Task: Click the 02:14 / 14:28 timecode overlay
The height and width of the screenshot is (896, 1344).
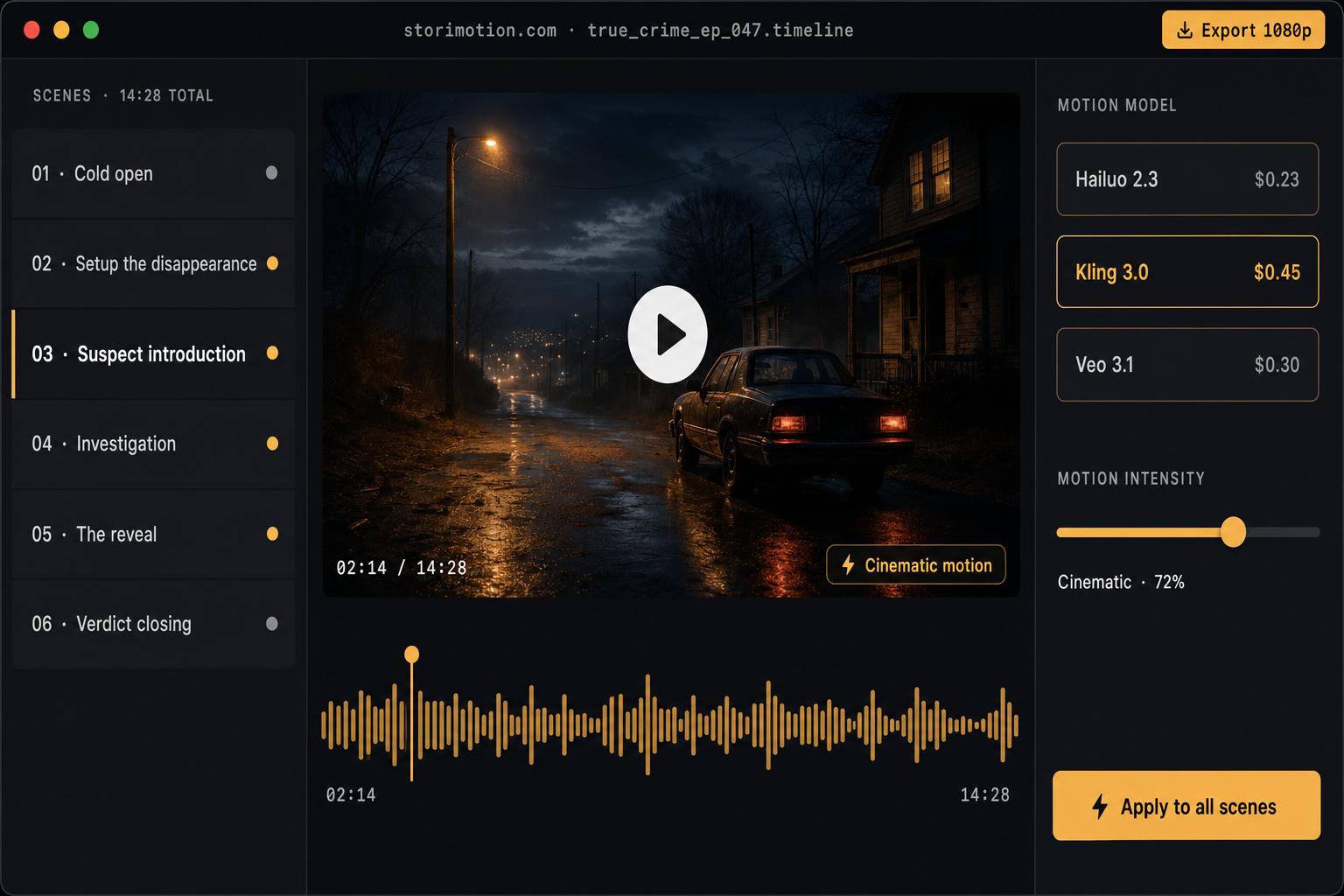Action: (402, 568)
